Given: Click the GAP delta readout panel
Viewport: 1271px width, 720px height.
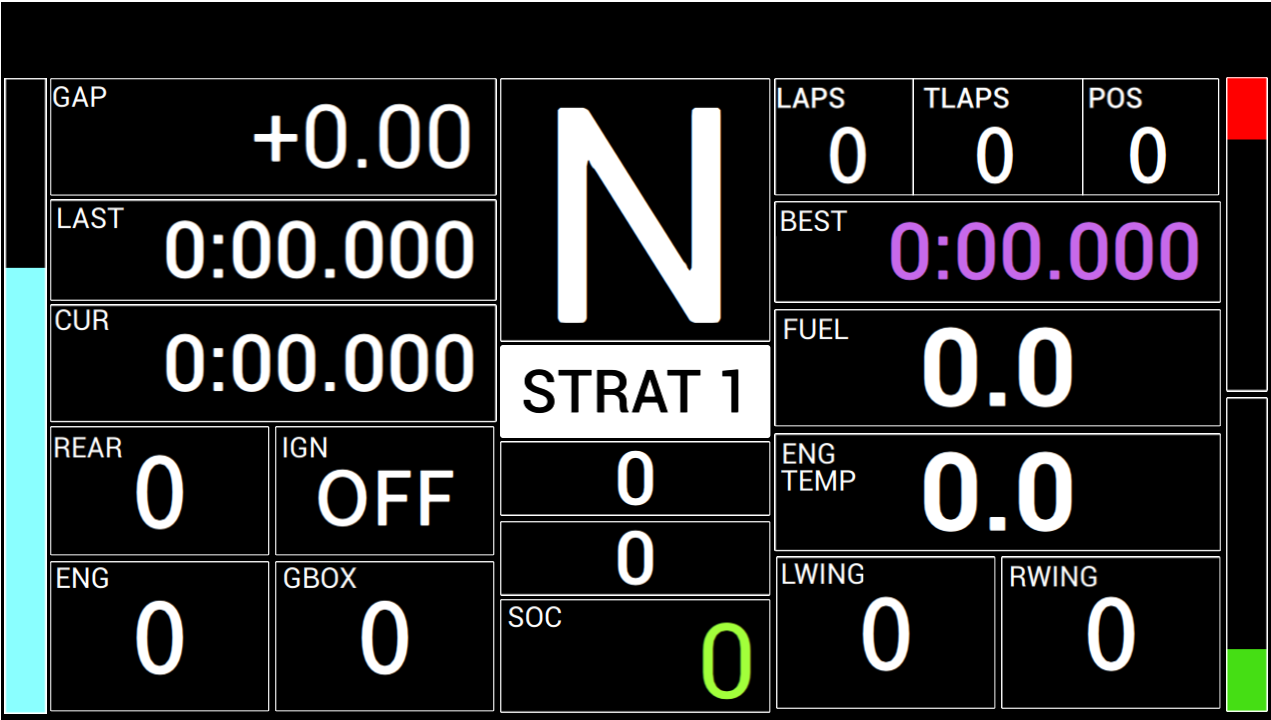Looking at the screenshot, I should [273, 137].
